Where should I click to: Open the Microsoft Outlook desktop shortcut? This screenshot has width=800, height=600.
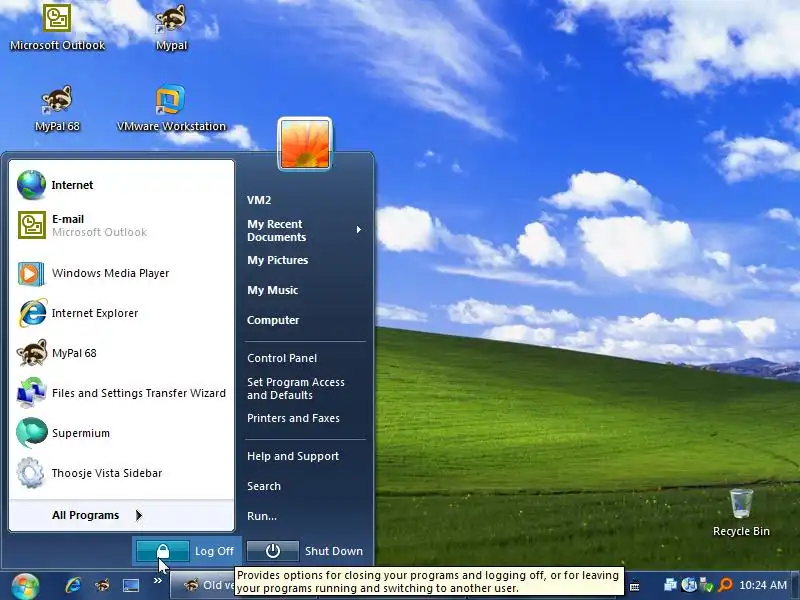57,27
